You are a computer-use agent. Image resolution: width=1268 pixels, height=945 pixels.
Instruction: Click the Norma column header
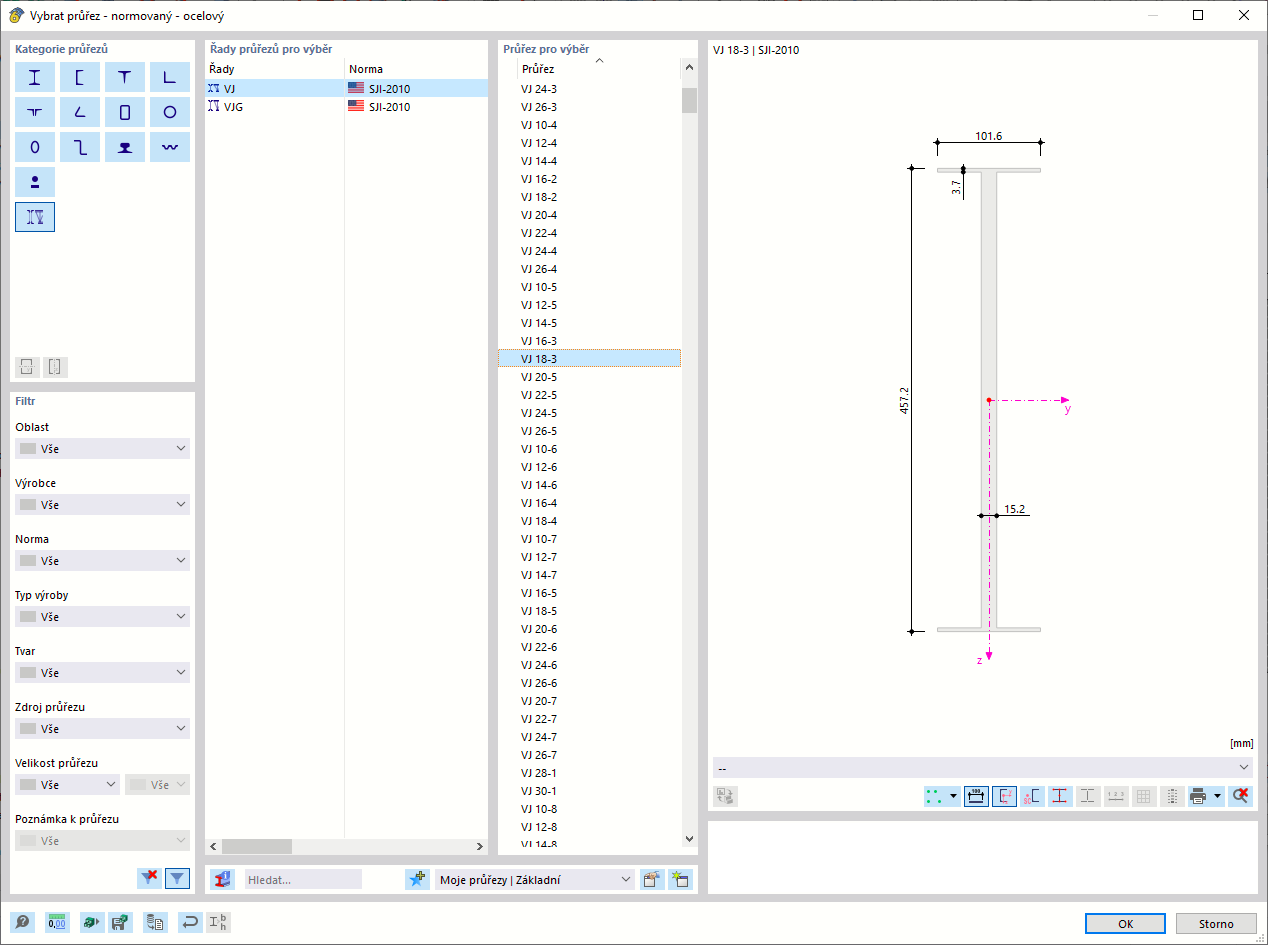click(x=416, y=69)
